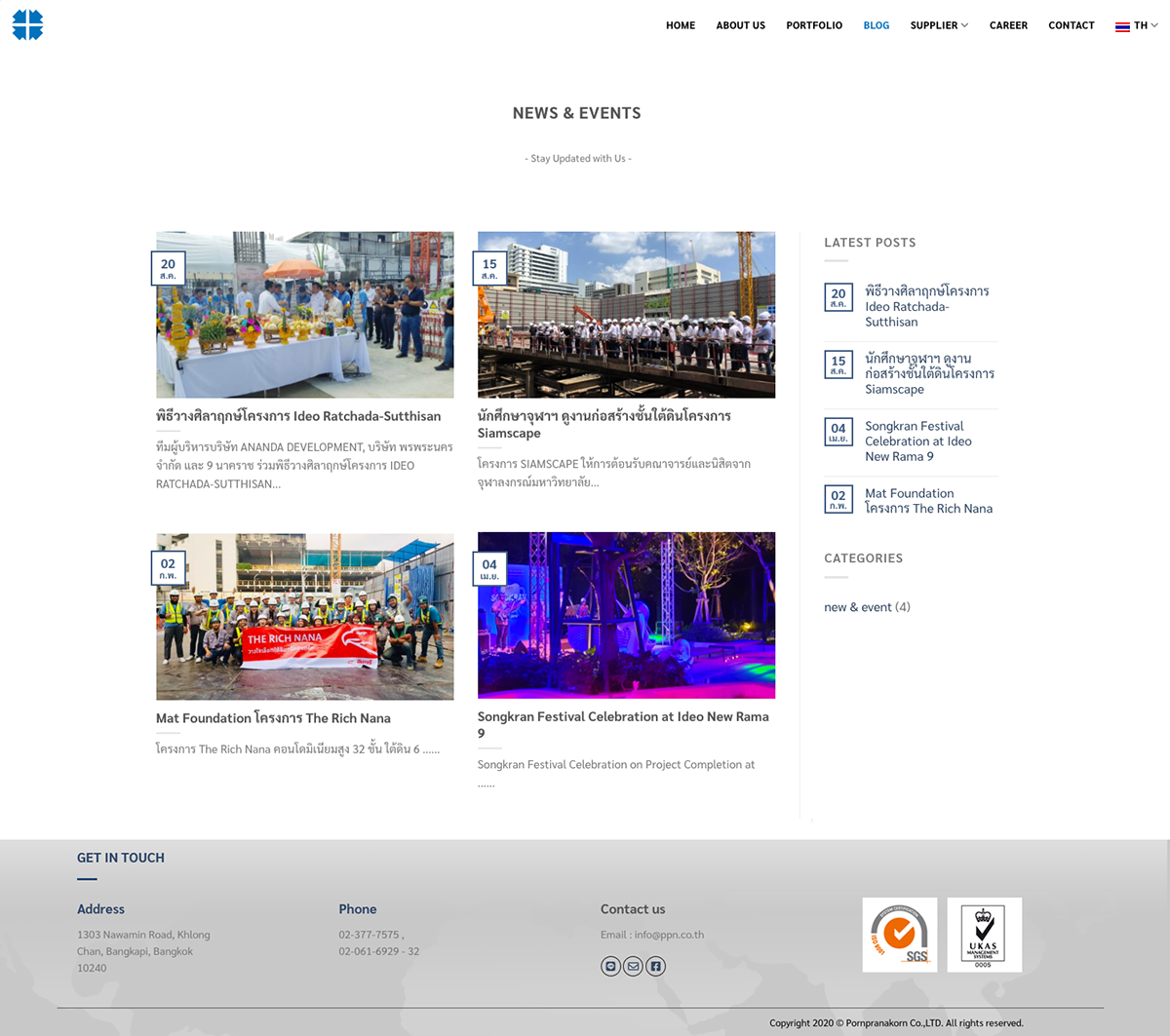
Task: Expand the Supplier dropdown menu
Action: click(939, 25)
